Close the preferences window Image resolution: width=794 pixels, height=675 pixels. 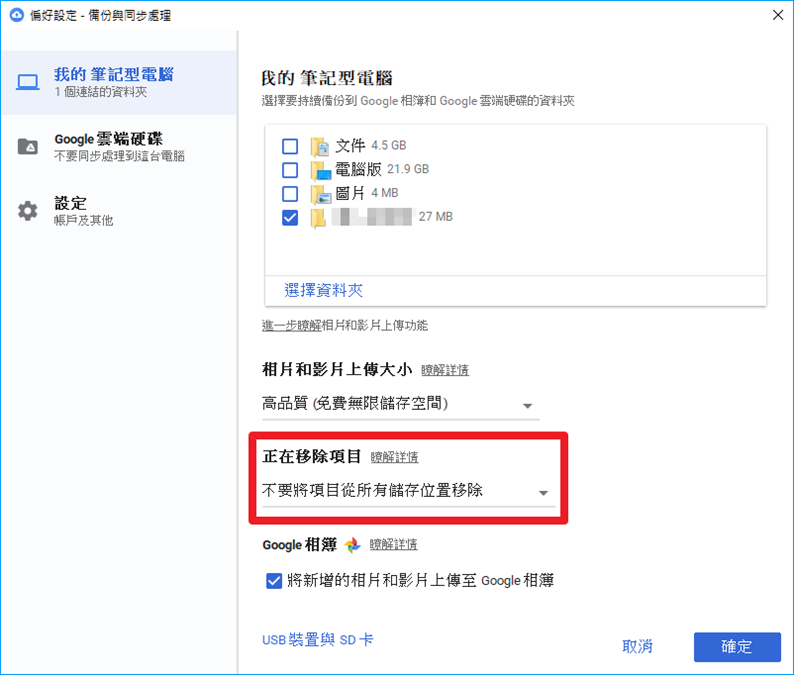coord(778,15)
